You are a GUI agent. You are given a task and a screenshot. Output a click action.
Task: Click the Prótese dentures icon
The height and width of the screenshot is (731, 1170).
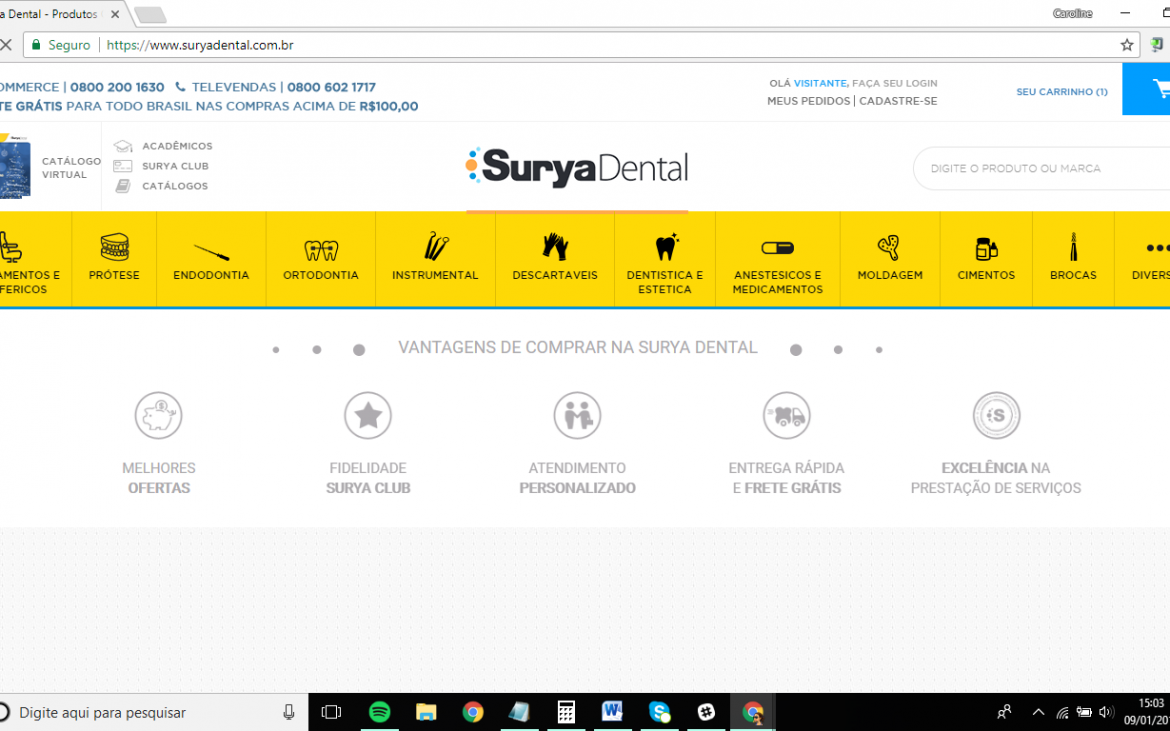point(114,247)
